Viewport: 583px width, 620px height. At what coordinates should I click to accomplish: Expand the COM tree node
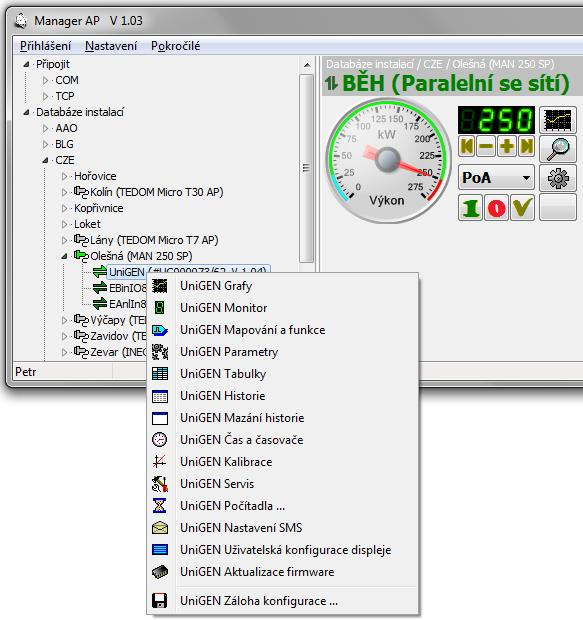(45, 80)
